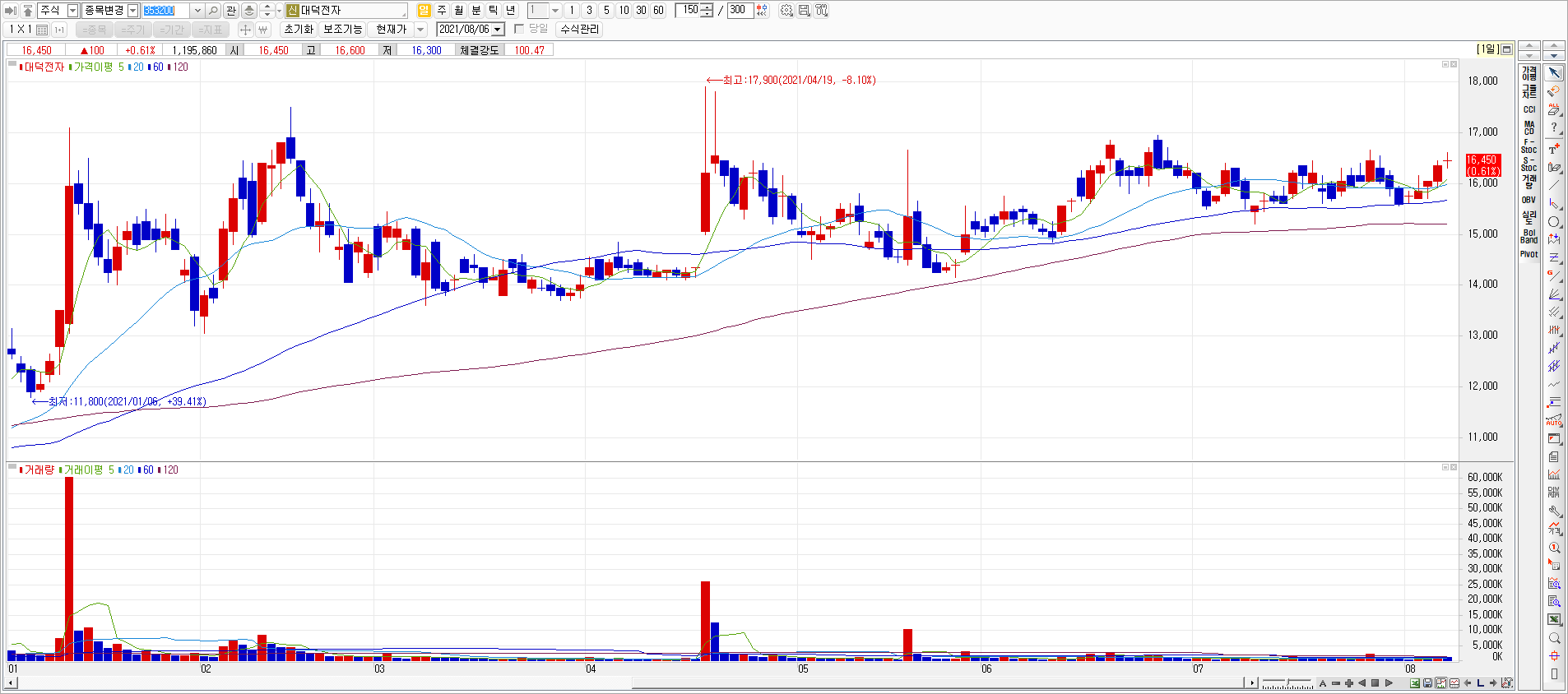The height and width of the screenshot is (694, 1568).
Task: Toggle the crosshair cursor icon
Action: click(x=245, y=29)
